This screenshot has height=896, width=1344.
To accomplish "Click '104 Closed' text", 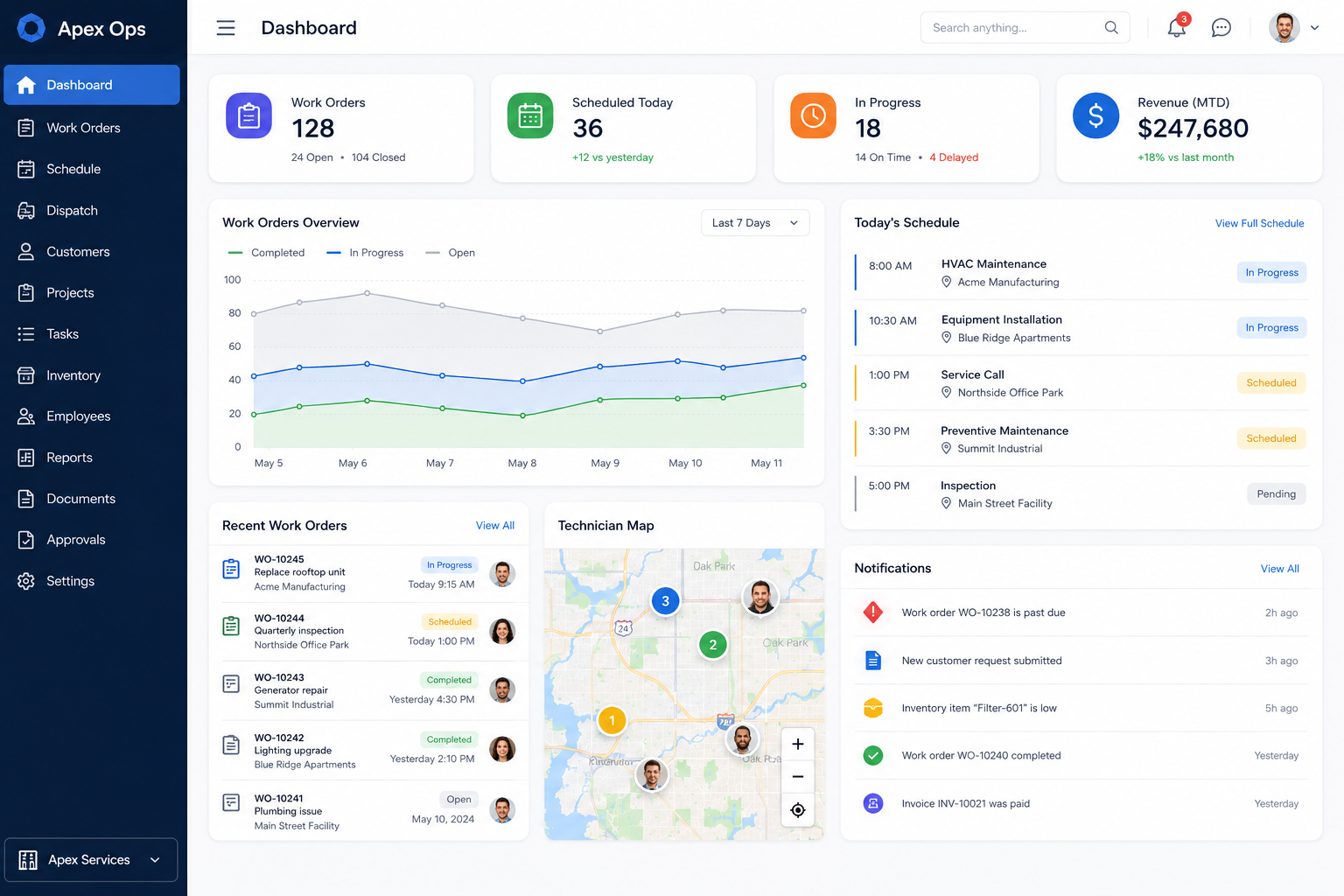I will tap(379, 157).
